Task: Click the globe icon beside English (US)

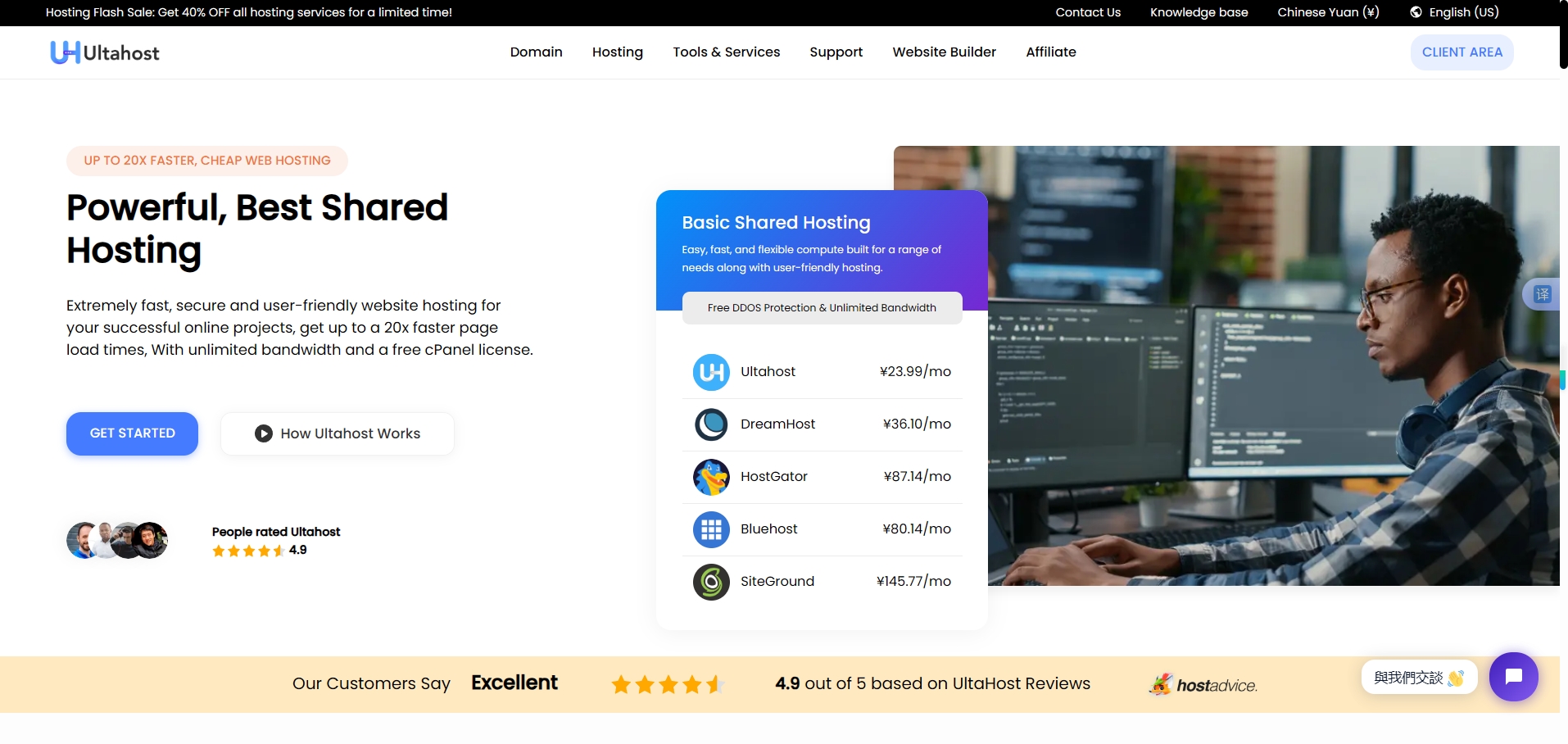Action: (x=1416, y=12)
